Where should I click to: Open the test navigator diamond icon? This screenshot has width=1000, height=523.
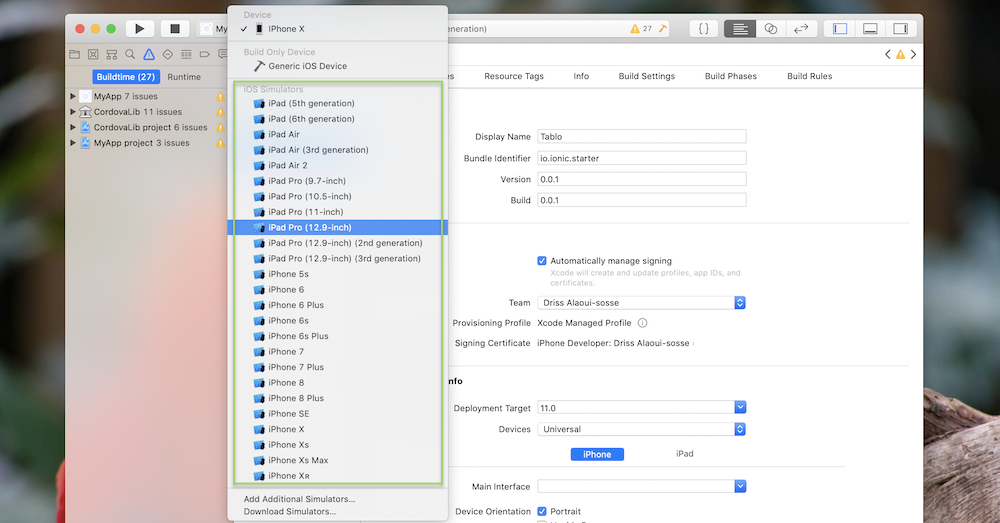pyautogui.click(x=168, y=54)
